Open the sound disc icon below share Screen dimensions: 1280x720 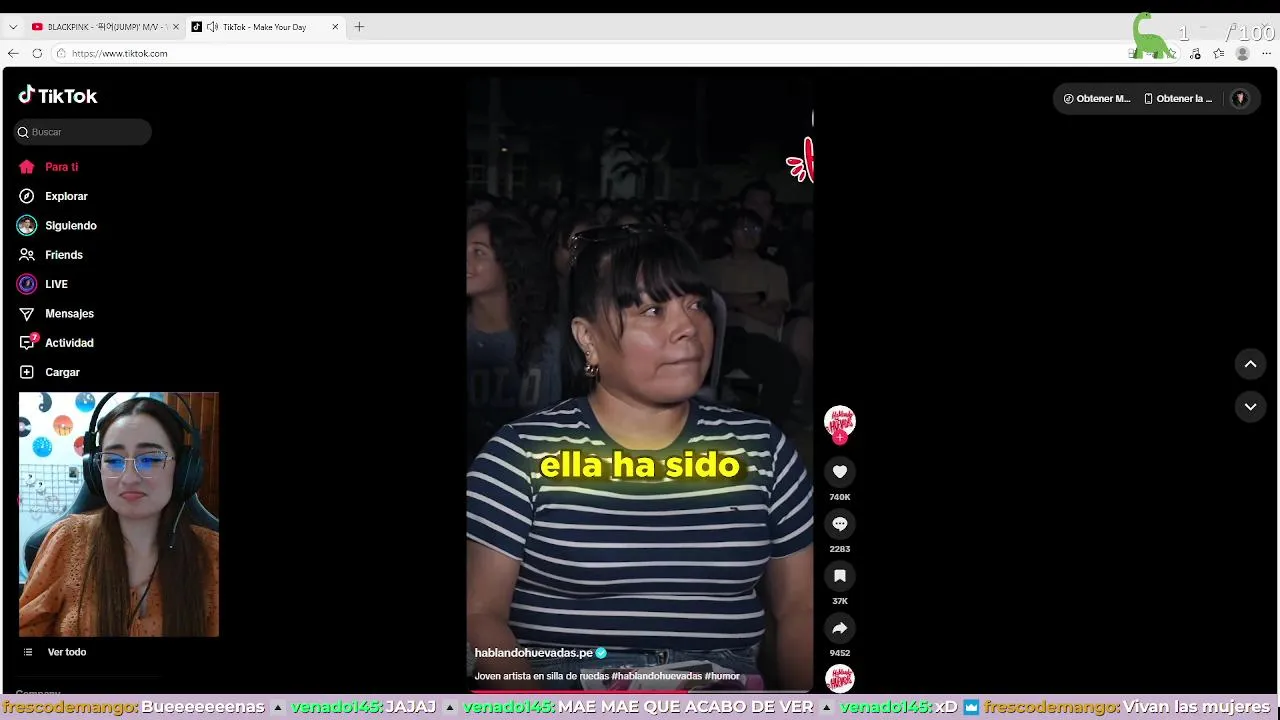840,678
